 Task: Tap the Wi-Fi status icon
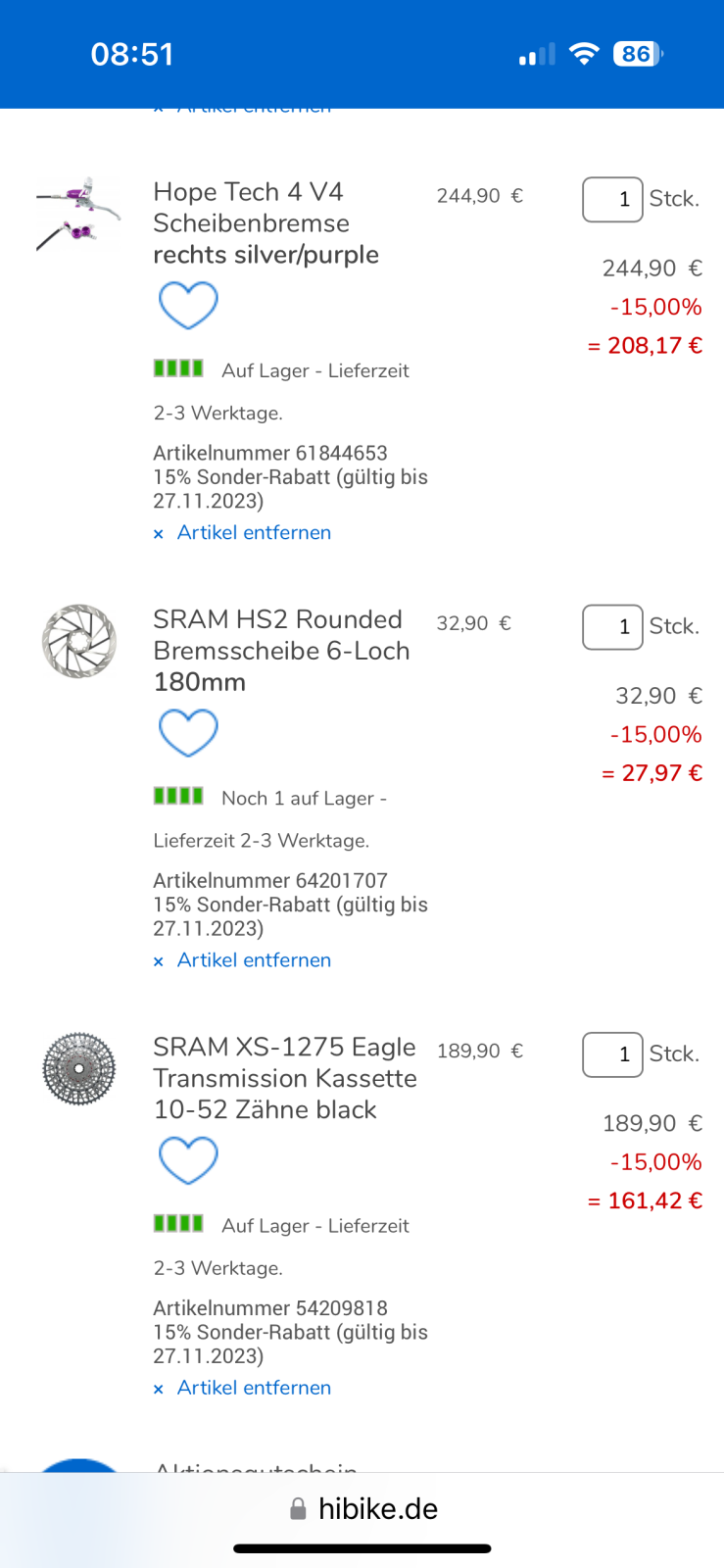(584, 54)
